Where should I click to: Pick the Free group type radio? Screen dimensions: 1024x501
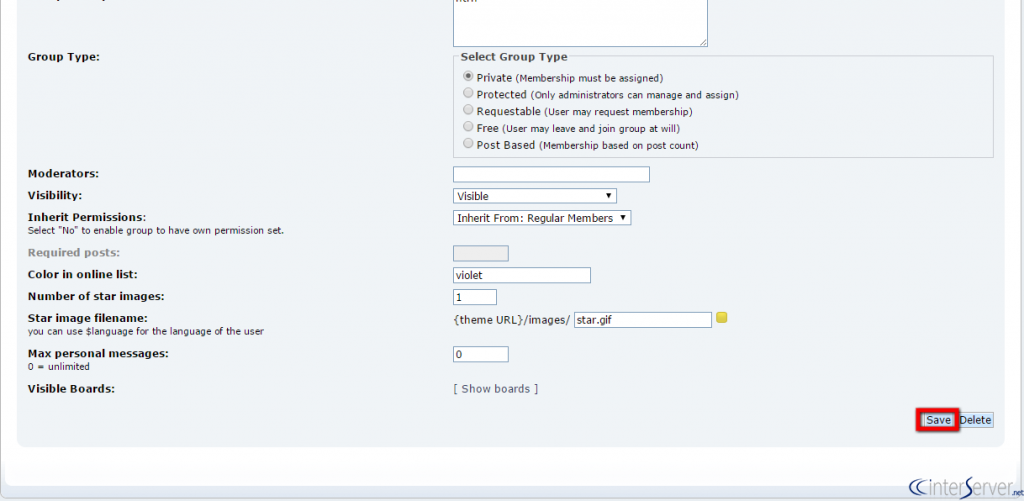click(x=468, y=127)
